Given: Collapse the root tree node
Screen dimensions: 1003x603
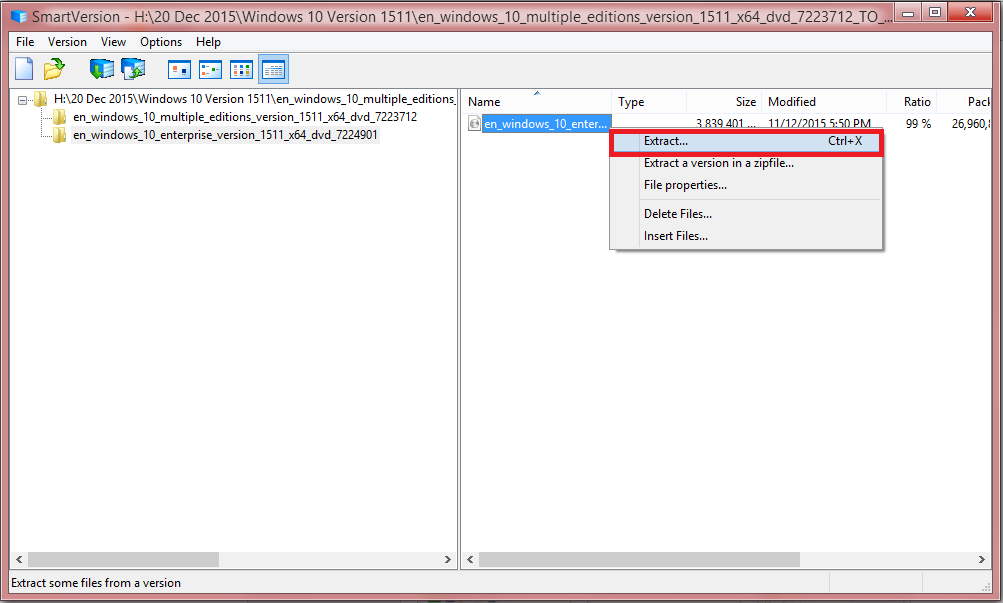Looking at the screenshot, I should tap(22, 100).
